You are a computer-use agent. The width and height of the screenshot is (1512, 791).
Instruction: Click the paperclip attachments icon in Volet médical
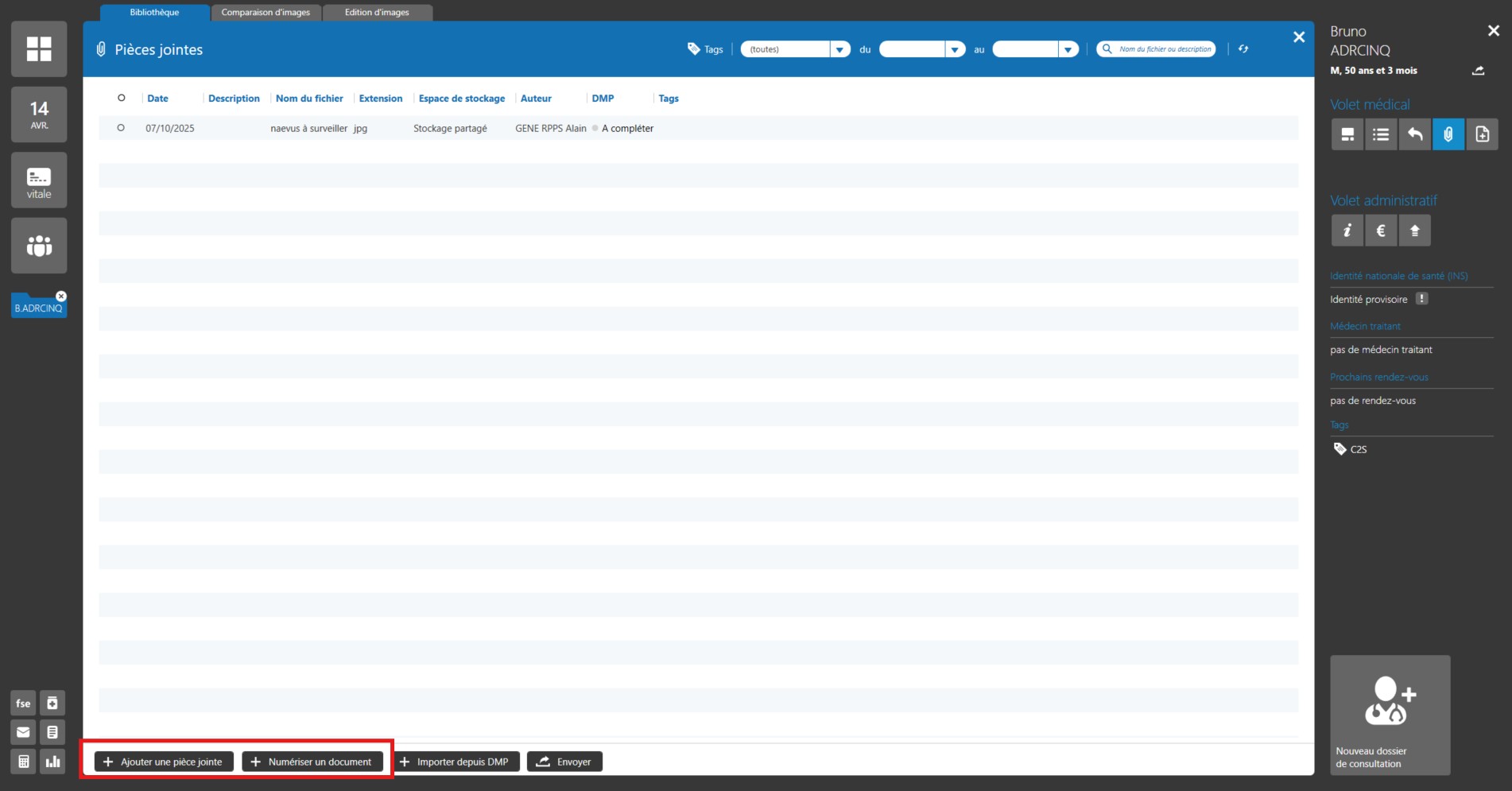pos(1448,134)
